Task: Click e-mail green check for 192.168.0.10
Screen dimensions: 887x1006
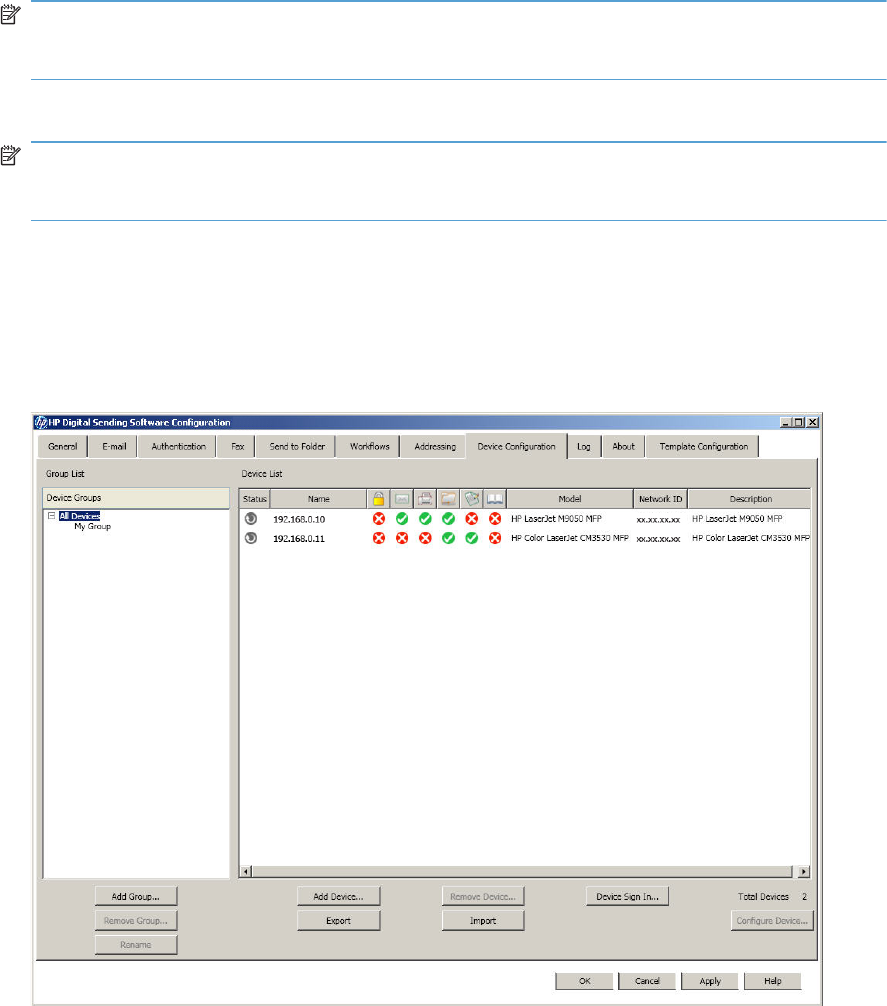Action: [x=402, y=518]
